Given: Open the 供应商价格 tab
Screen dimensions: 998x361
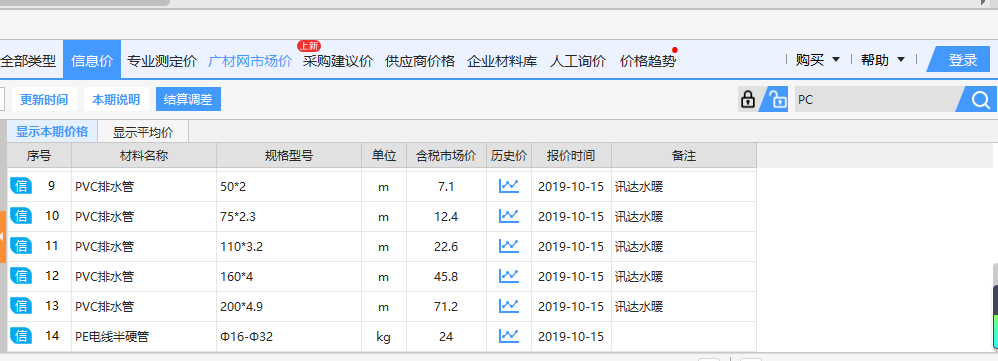Looking at the screenshot, I should pos(420,61).
